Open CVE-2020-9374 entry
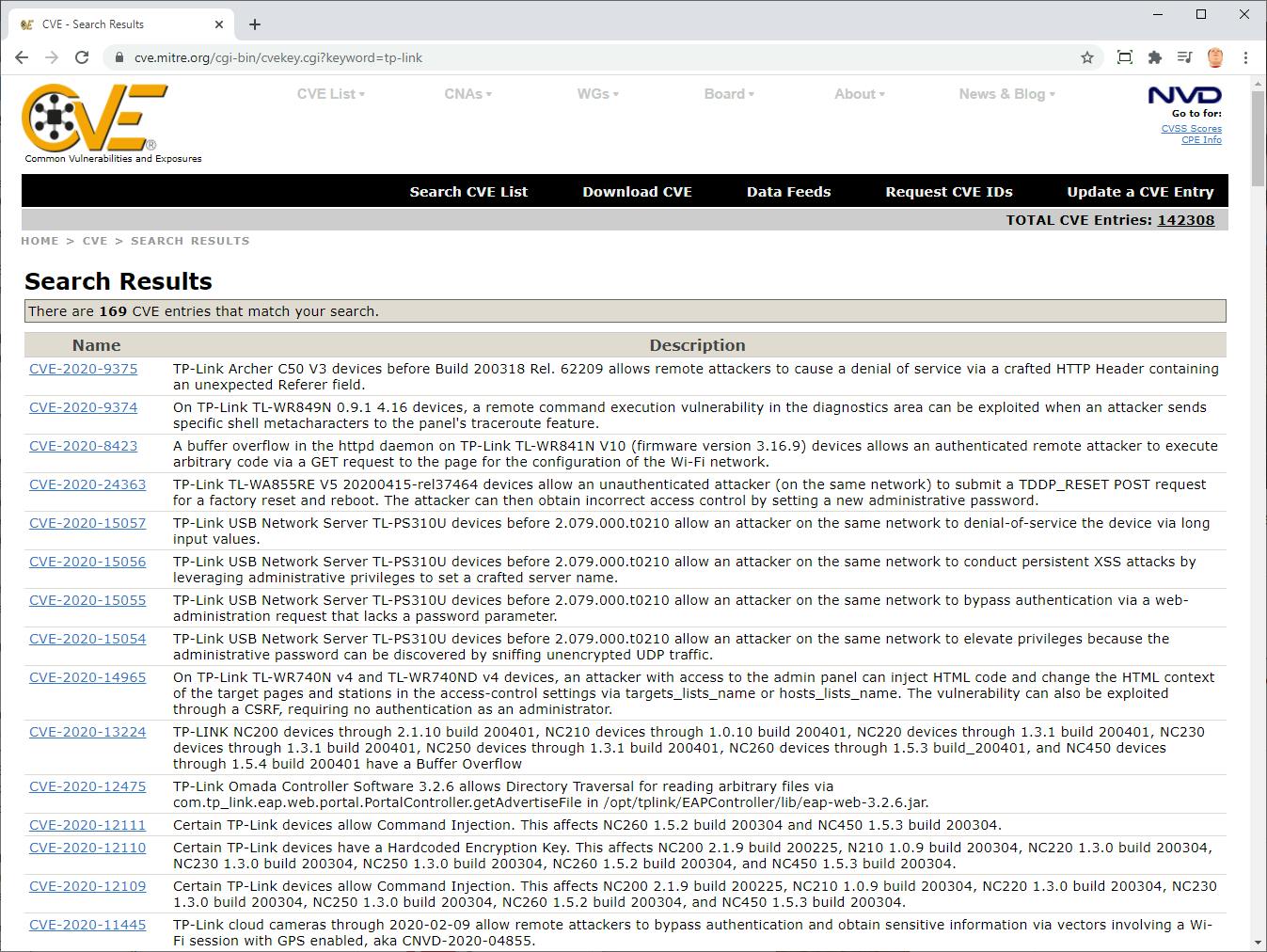The image size is (1267, 952). tap(83, 407)
